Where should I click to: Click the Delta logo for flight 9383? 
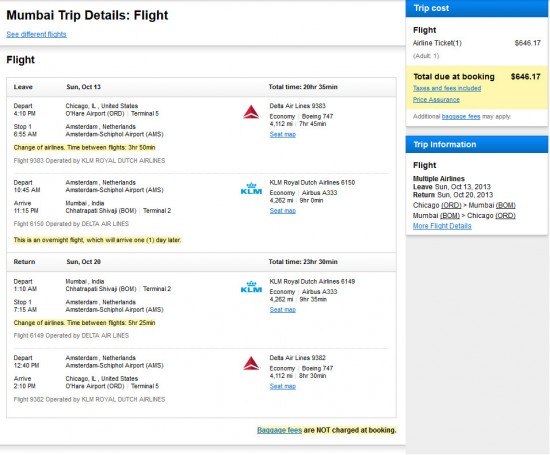pos(251,112)
